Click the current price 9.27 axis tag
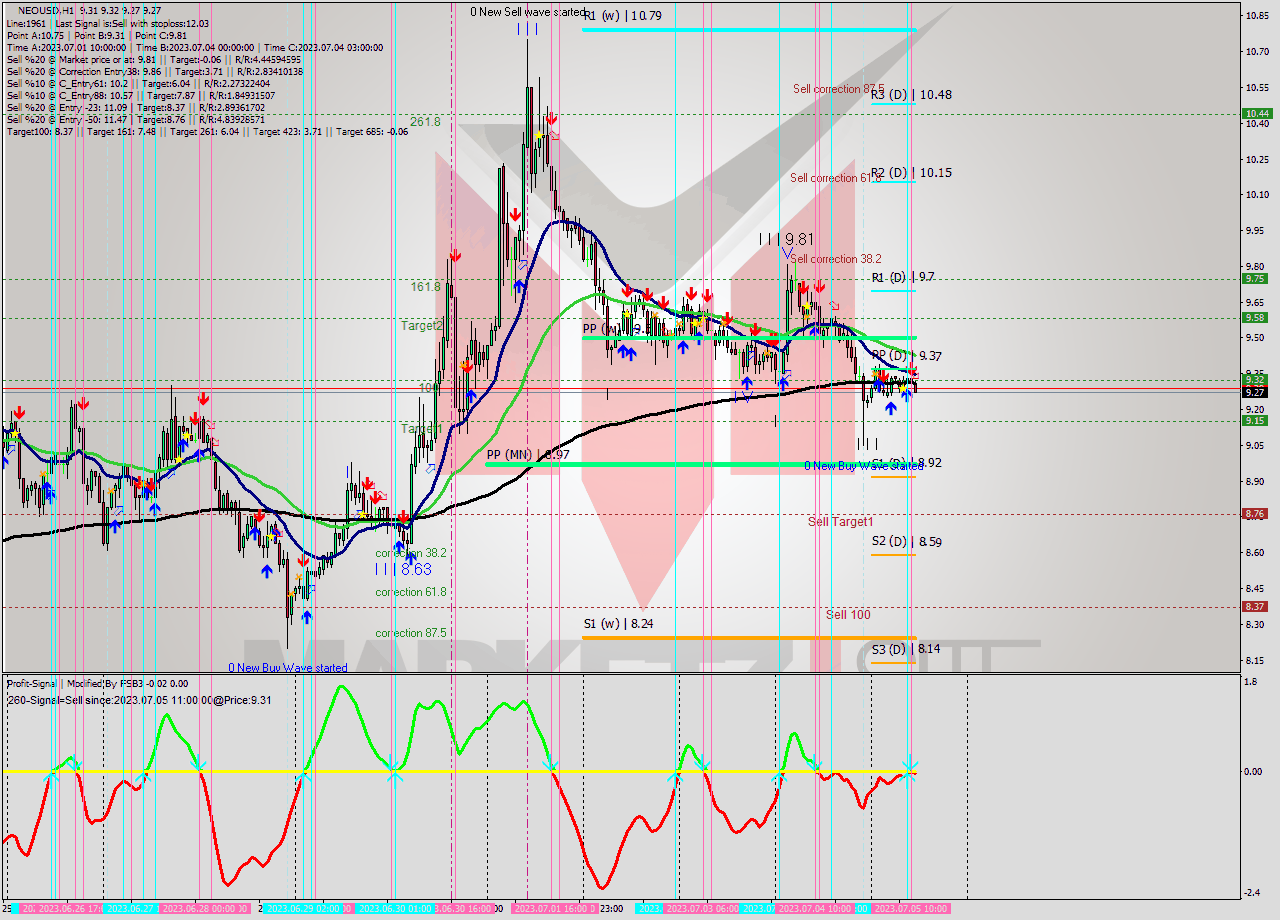1280x920 pixels. [1255, 392]
